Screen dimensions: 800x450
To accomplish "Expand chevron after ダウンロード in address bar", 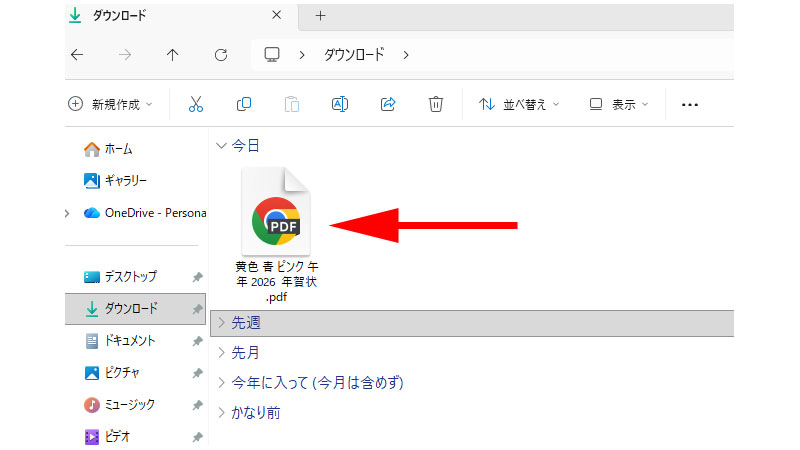I will pos(406,55).
